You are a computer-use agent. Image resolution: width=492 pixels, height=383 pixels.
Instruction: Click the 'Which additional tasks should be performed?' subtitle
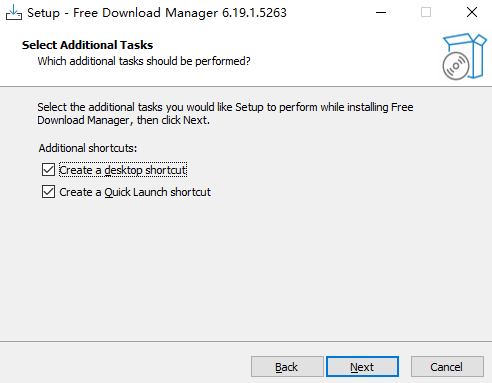click(x=144, y=61)
